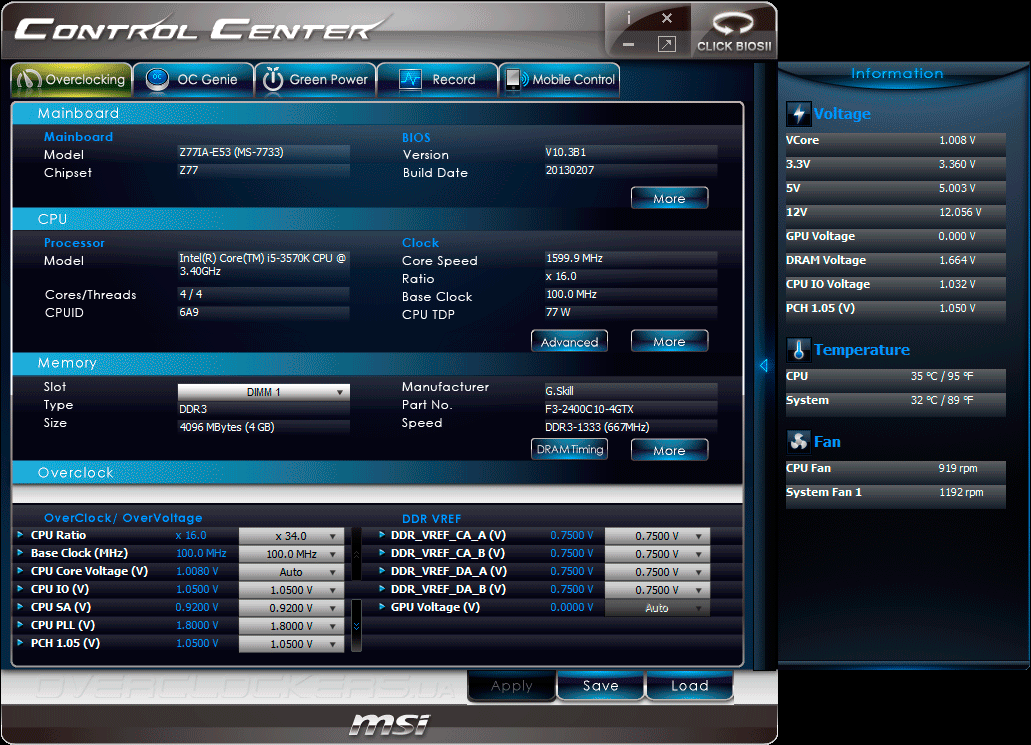Click the arrow beside CPU Core Voltage (V)
Screen dimensions: 1031x745
click(20, 571)
